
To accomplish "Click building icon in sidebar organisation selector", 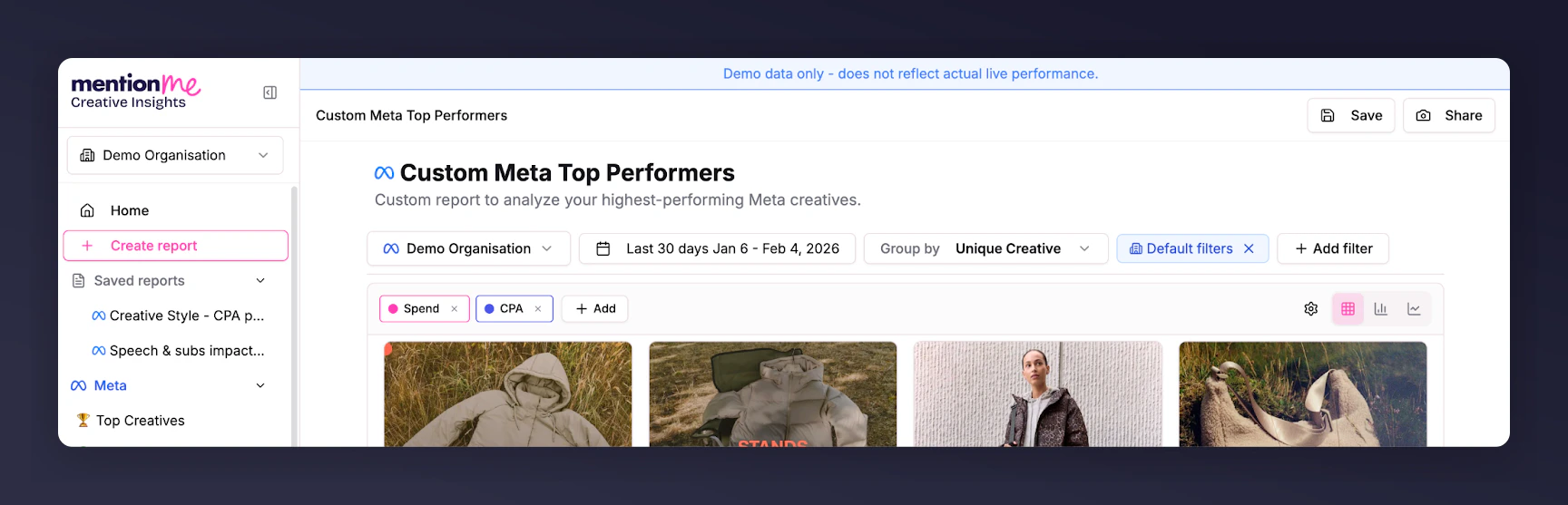I will coord(87,155).
